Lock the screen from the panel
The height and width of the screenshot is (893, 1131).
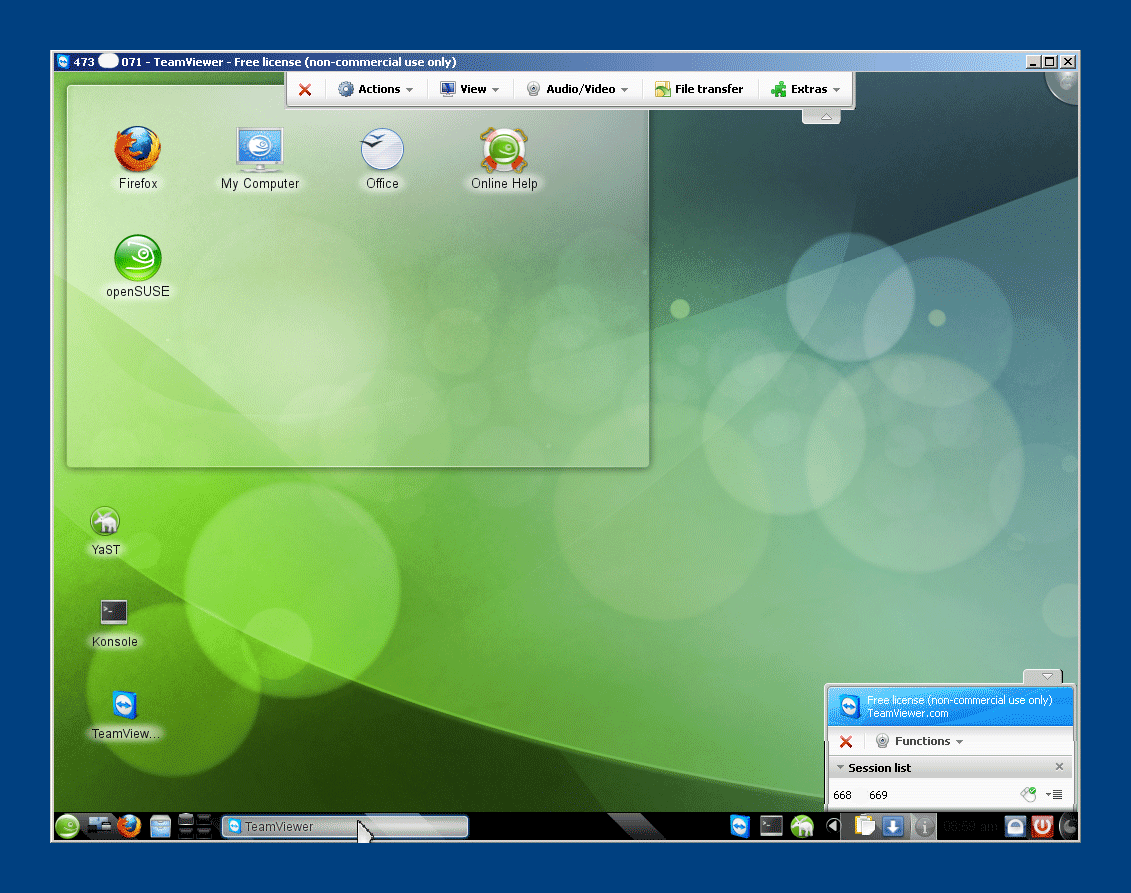point(1015,827)
